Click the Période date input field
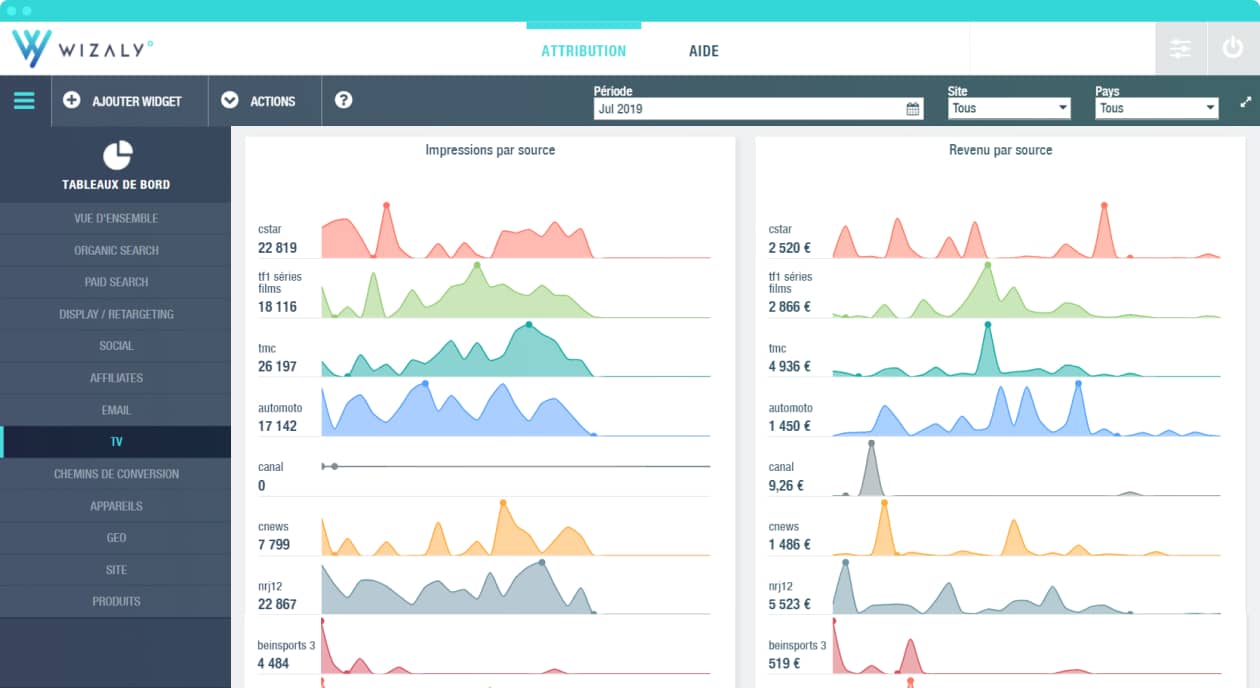Viewport: 1260px width, 688px height. point(757,109)
